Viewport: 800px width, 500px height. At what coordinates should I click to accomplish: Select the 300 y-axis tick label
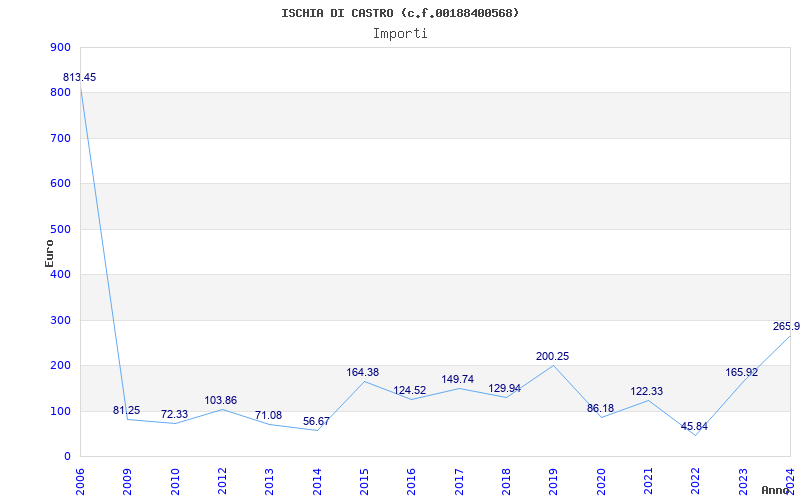[x=61, y=320]
